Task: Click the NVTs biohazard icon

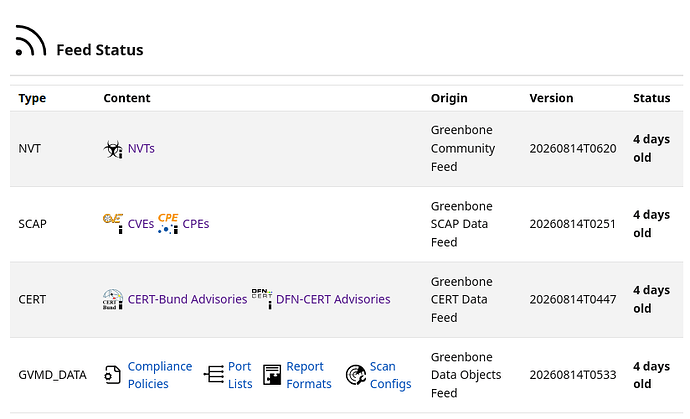Action: 113,149
